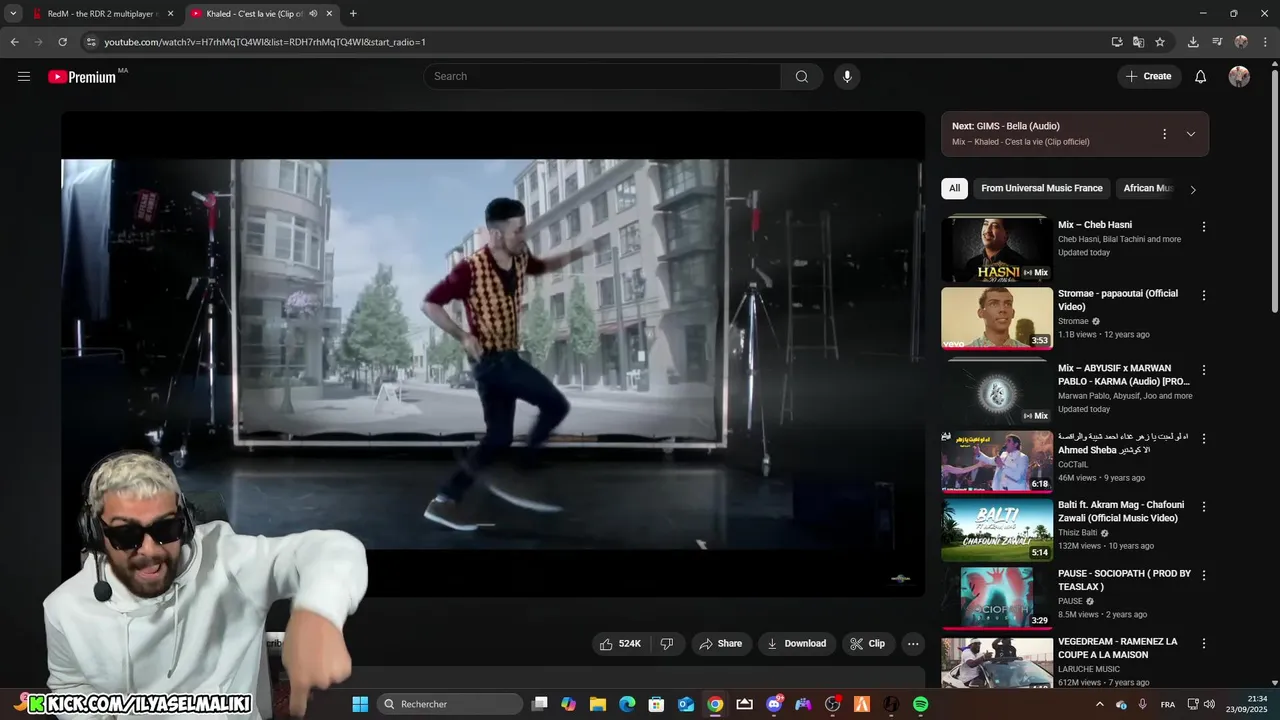1280x720 pixels.
Task: Open menu for VEGEDREAM video
Action: 1204,644
